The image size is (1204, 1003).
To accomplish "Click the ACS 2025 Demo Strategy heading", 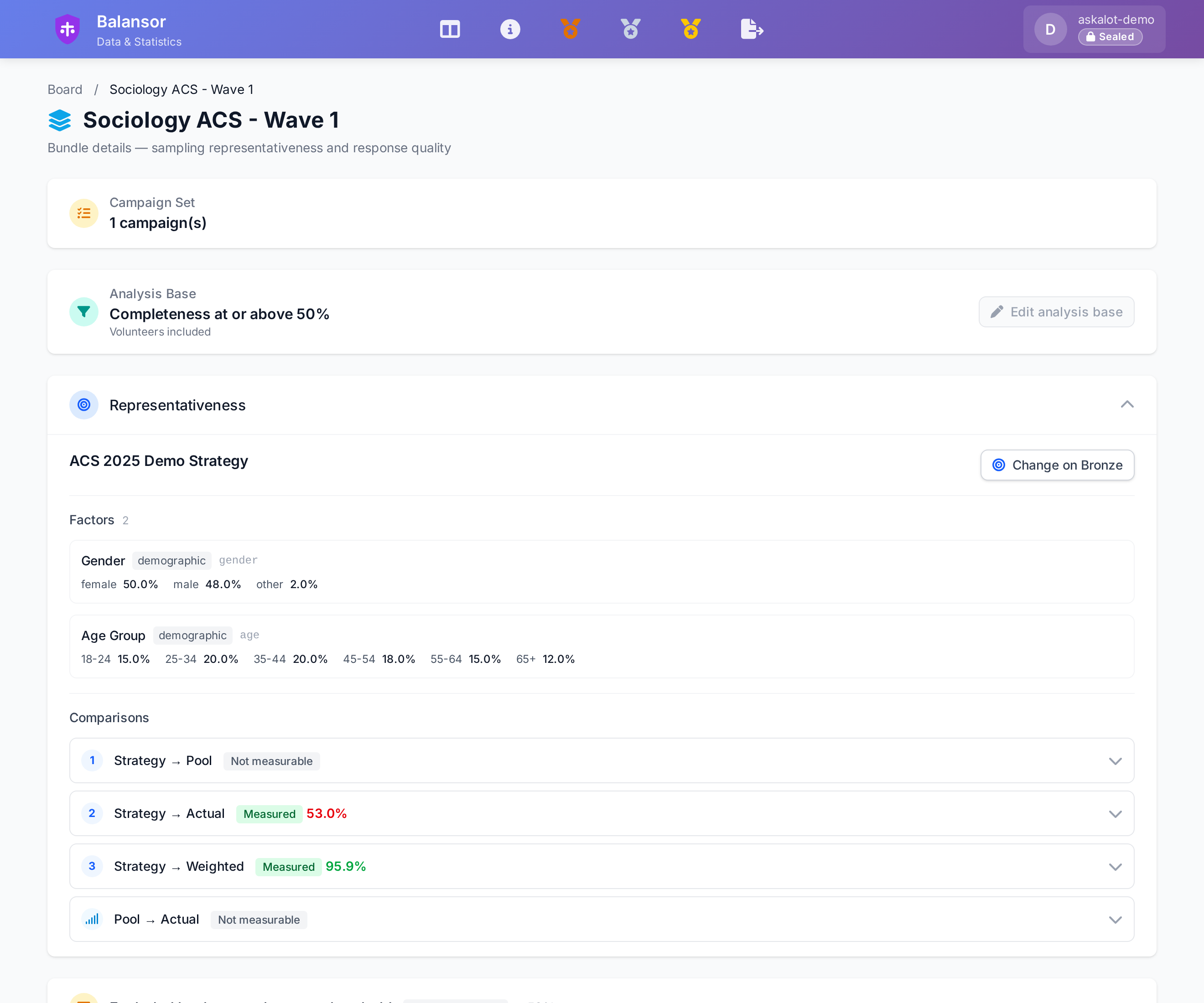I will point(159,461).
